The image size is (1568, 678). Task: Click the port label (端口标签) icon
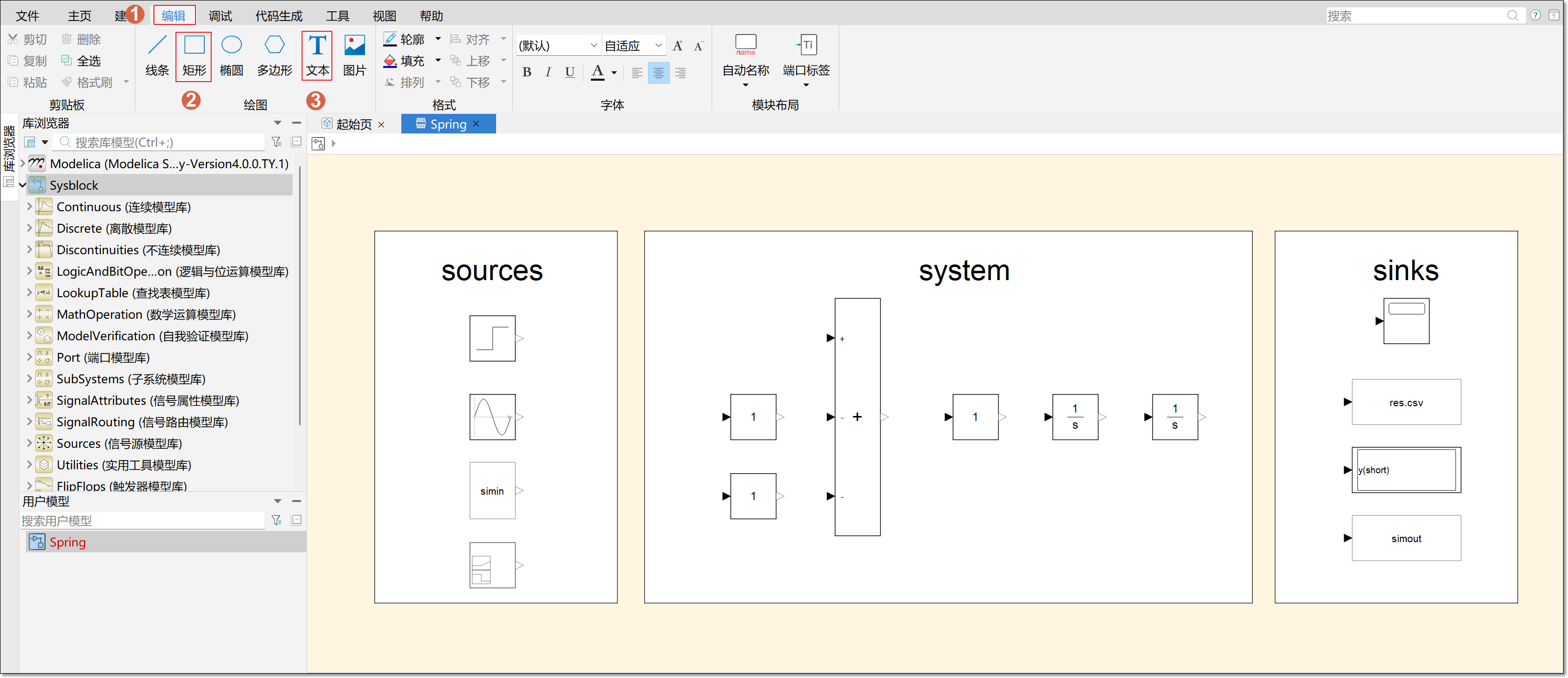point(806,44)
